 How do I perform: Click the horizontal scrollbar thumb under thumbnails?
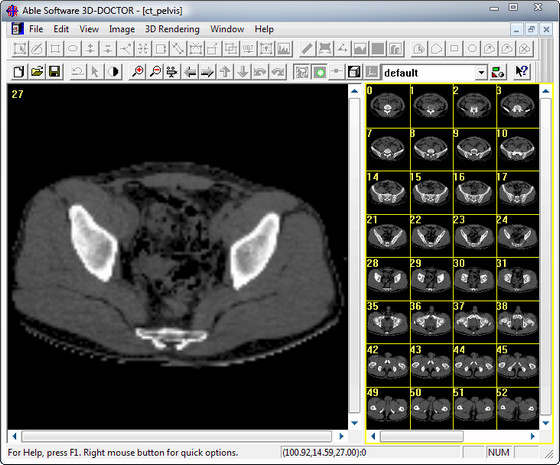[x=422, y=436]
